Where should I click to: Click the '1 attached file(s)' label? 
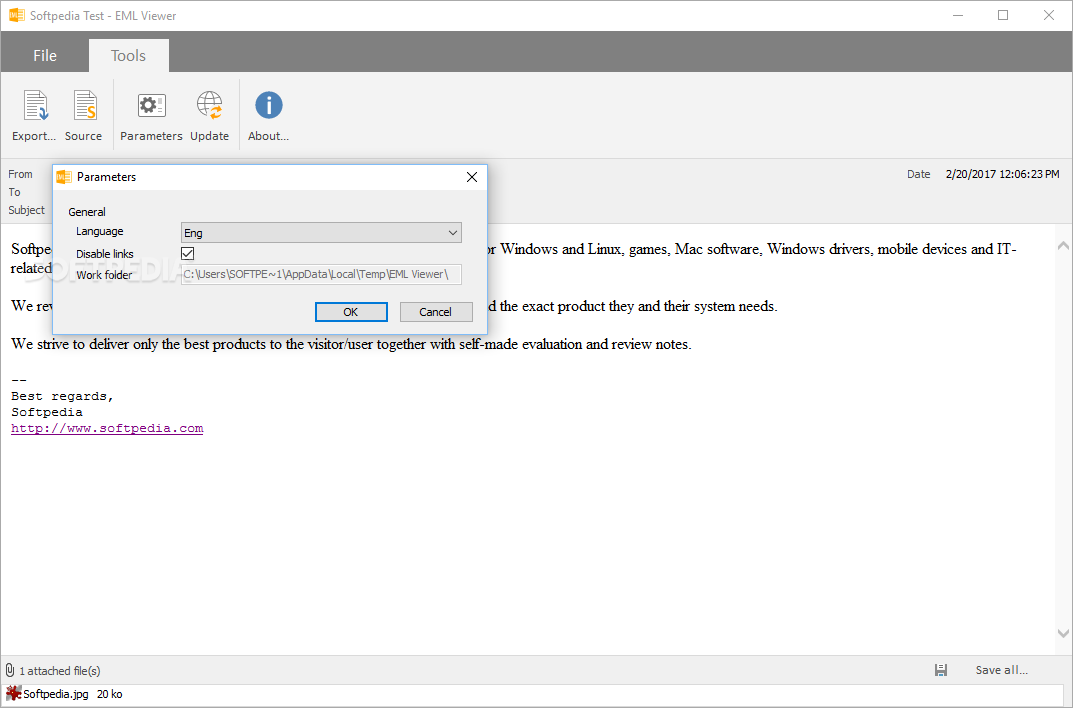pyautogui.click(x=60, y=671)
